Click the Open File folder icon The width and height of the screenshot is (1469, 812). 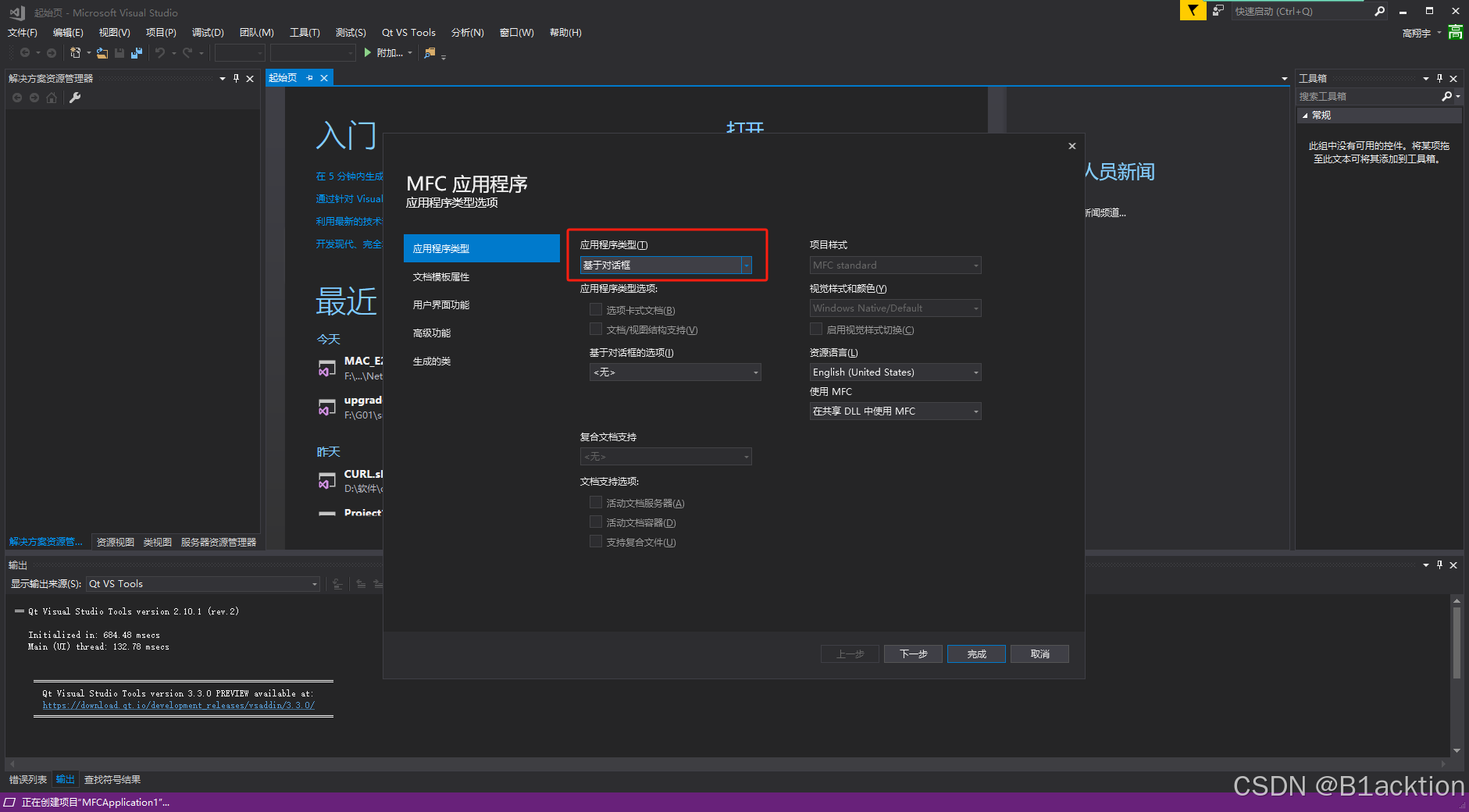(x=102, y=53)
